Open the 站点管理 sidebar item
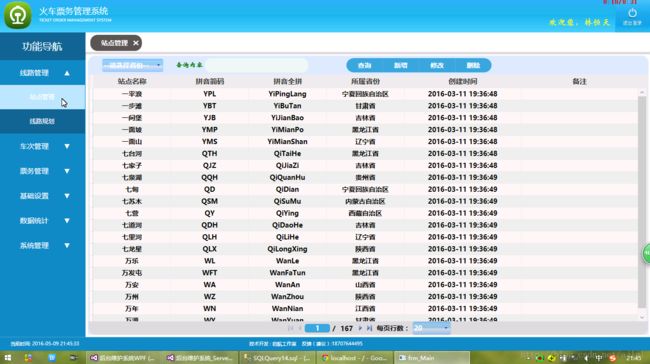This screenshot has width=650, height=364. point(42,97)
